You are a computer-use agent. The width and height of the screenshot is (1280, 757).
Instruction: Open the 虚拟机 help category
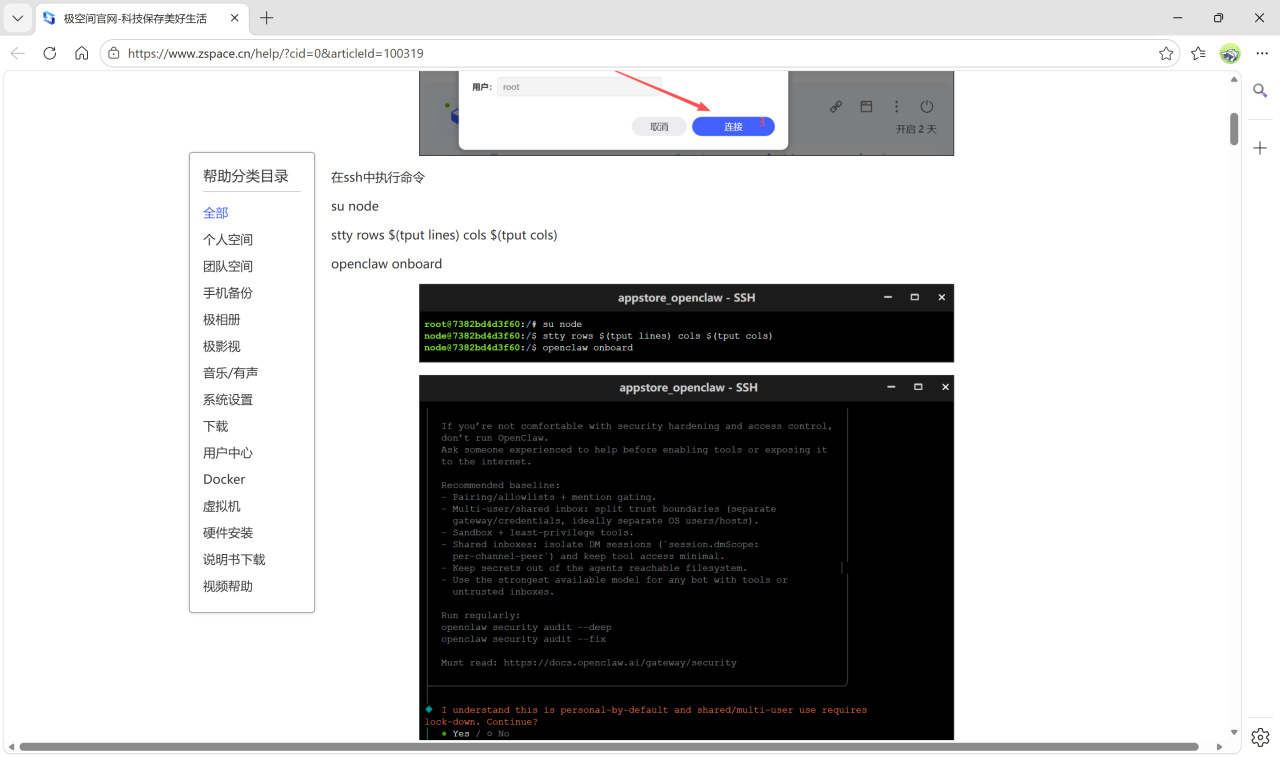222,506
